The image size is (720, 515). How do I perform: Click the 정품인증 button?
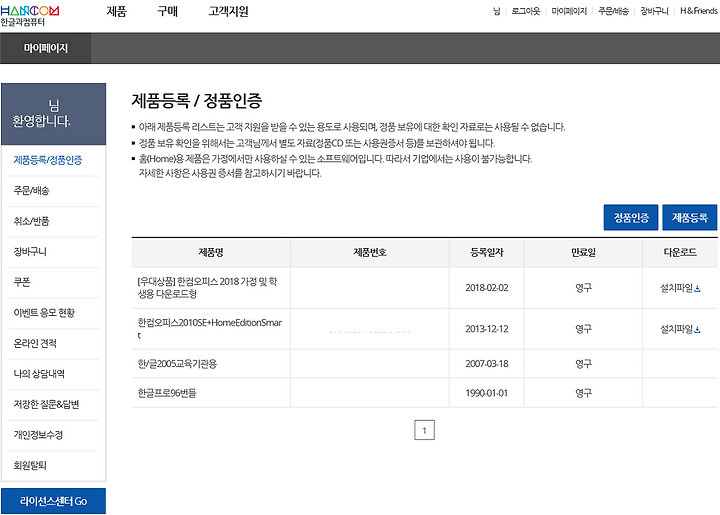tap(631, 218)
